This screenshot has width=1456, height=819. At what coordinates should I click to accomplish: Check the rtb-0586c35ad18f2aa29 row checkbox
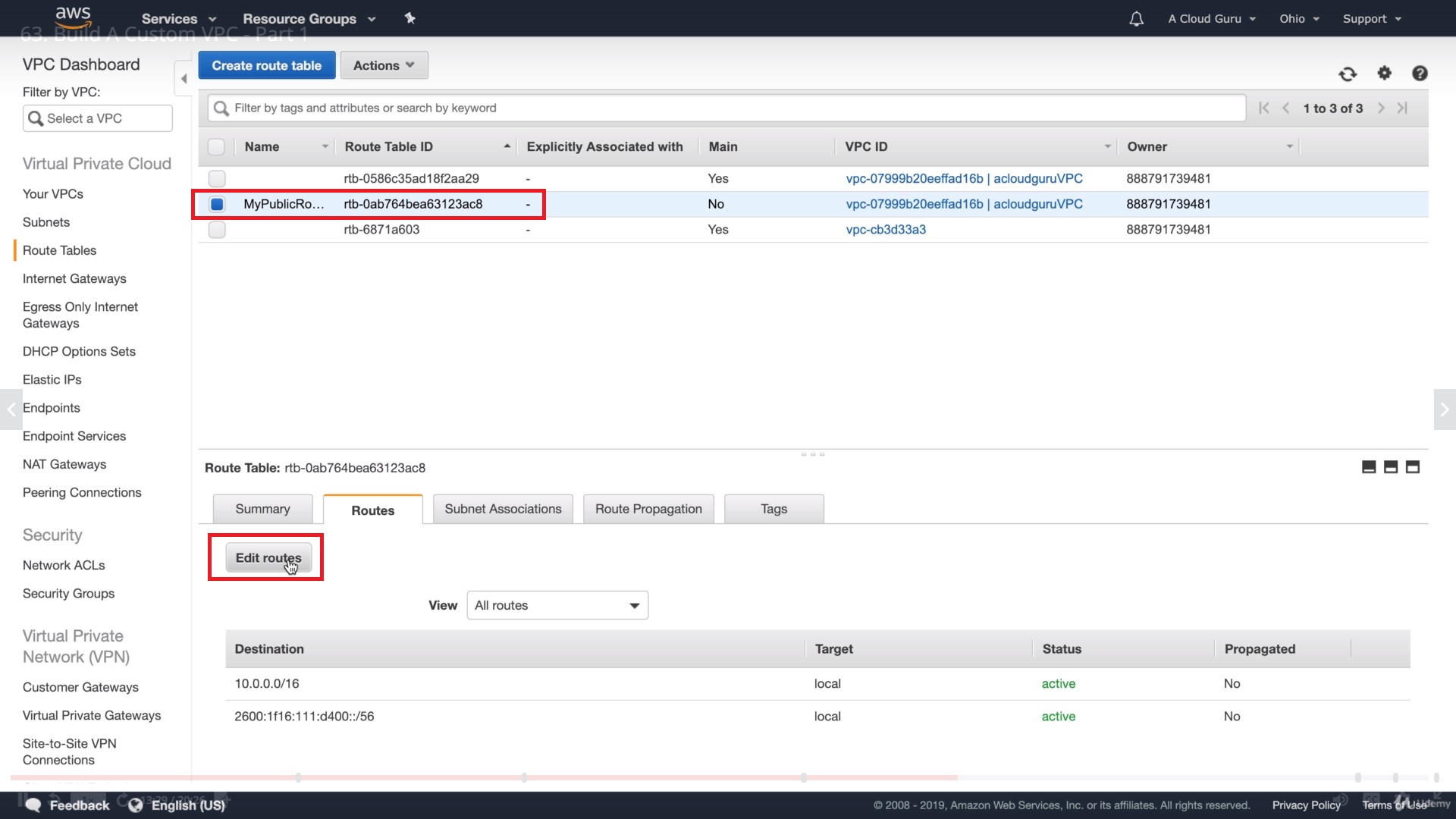click(x=217, y=179)
